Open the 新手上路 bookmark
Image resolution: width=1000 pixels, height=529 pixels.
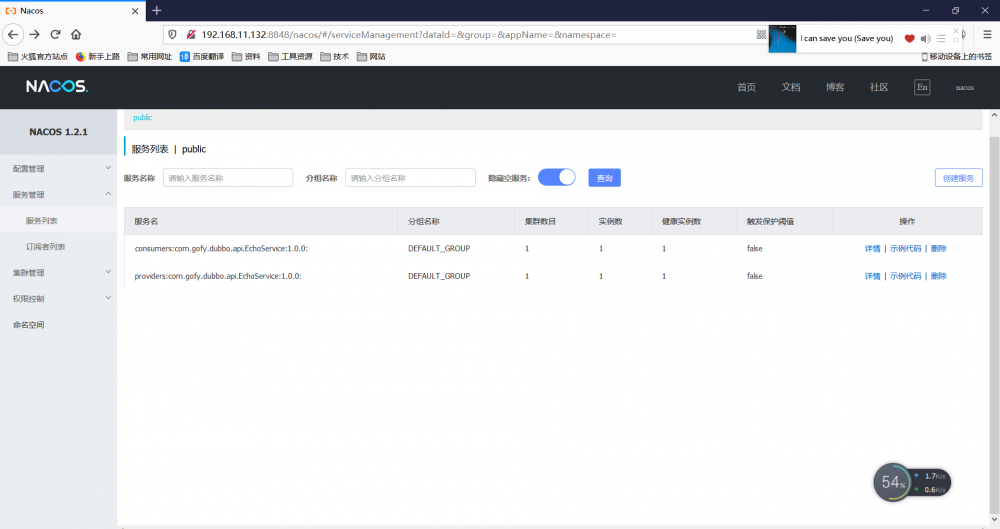click(98, 56)
